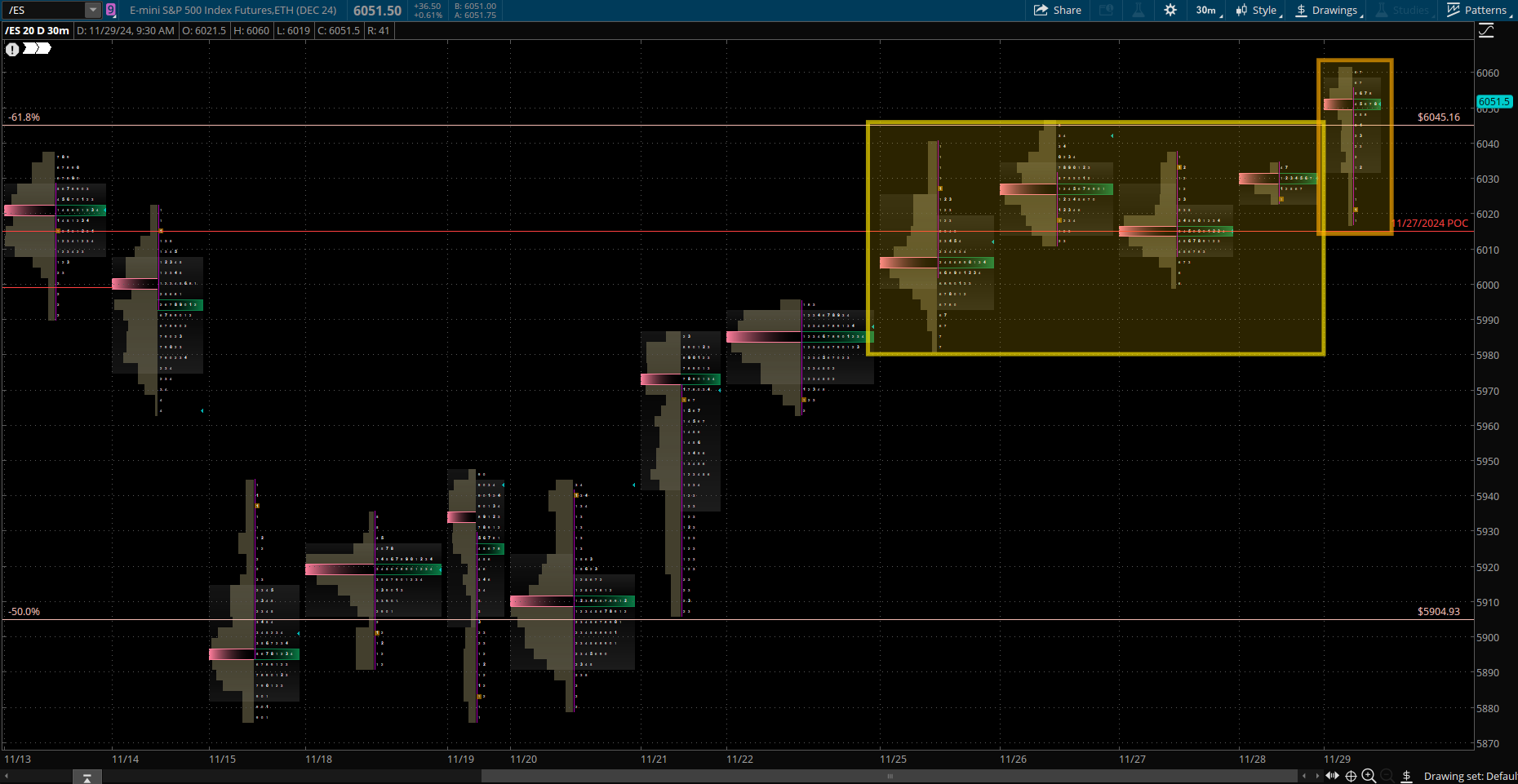Image resolution: width=1518 pixels, height=784 pixels.
Task: Click the crosshair pointer icon
Action: coord(1351,776)
